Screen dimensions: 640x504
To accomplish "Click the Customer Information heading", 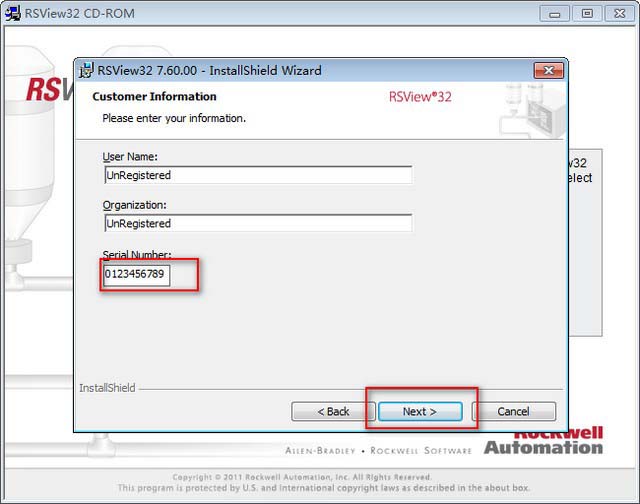I will pos(154,97).
